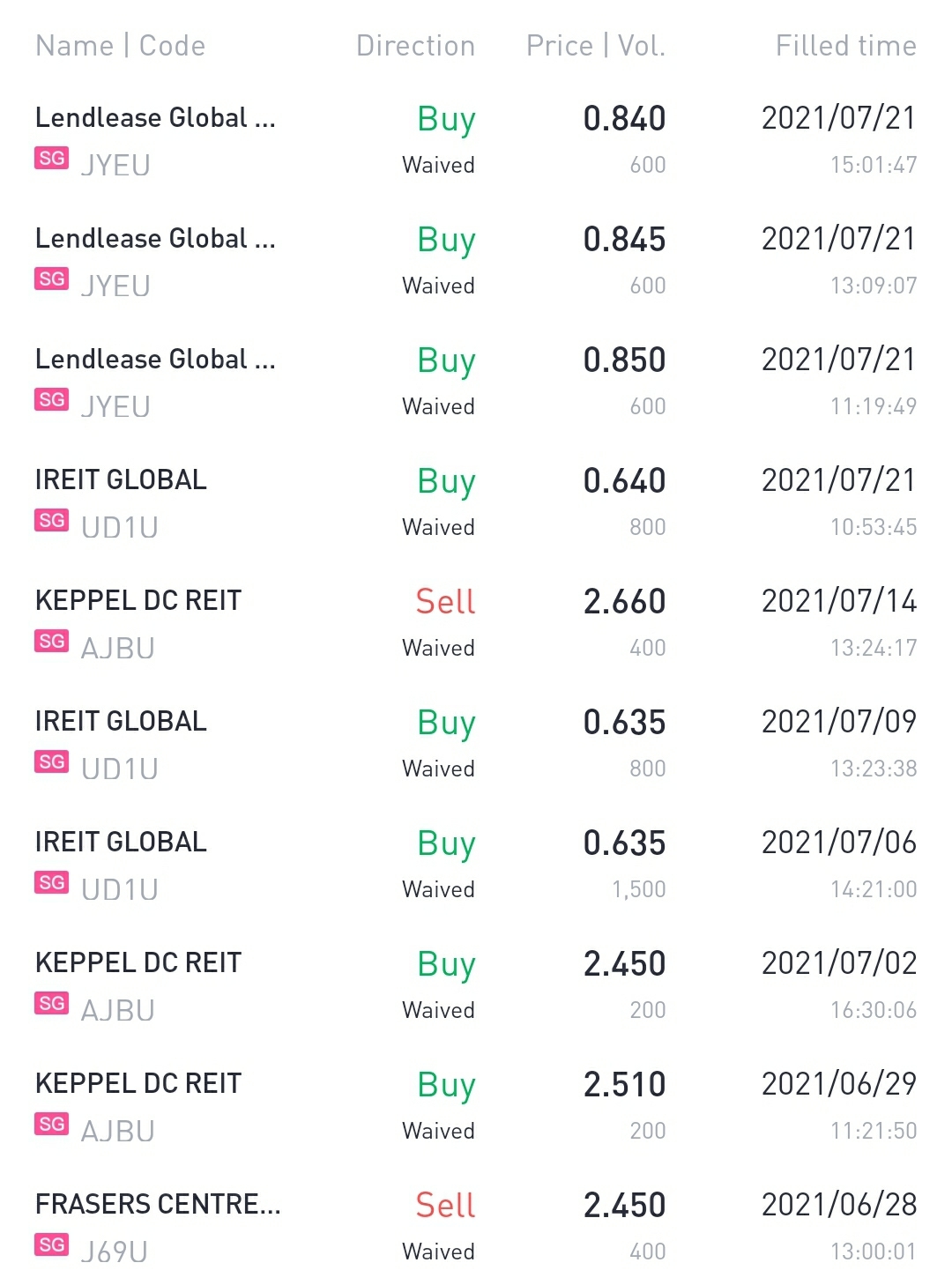The width and height of the screenshot is (952, 1285).
Task: Click SG badge of Keppel 2.510 order
Action: click(51, 1124)
